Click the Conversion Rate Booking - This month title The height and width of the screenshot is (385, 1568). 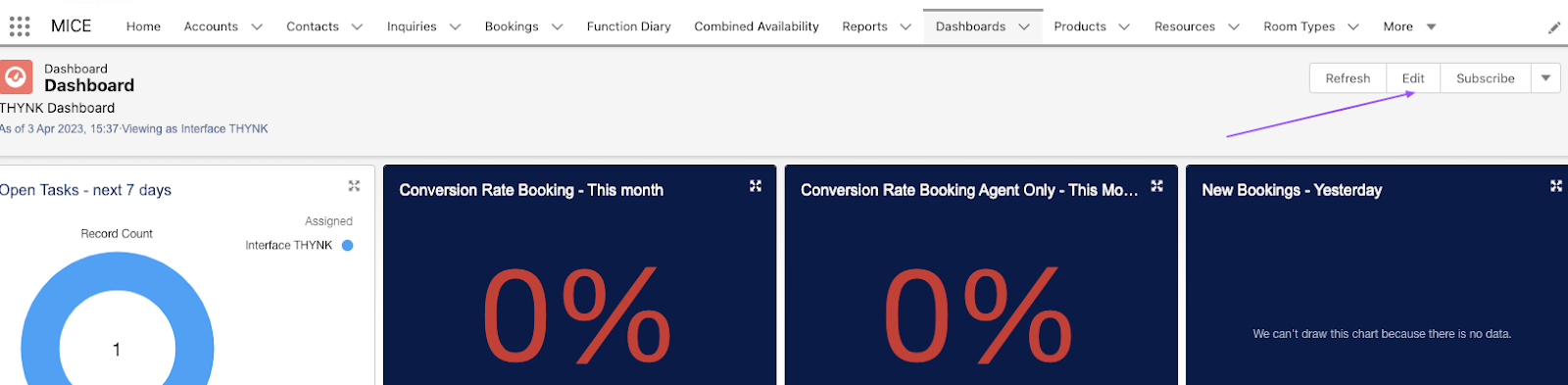[x=531, y=190]
